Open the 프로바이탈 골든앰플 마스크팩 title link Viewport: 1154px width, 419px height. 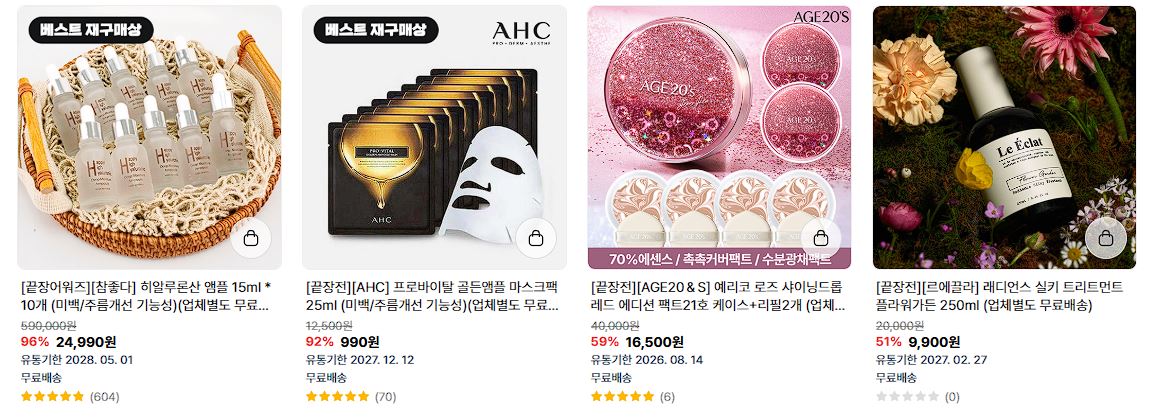pyautogui.click(x=432, y=296)
